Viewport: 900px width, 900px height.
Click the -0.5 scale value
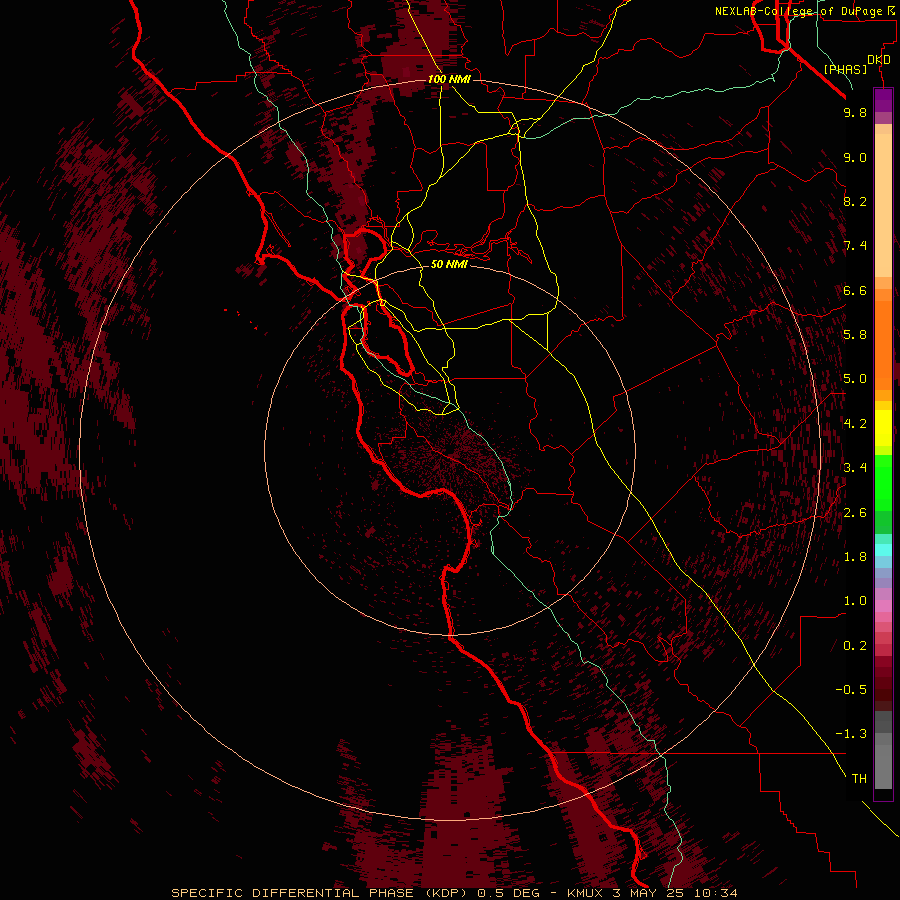[x=851, y=690]
